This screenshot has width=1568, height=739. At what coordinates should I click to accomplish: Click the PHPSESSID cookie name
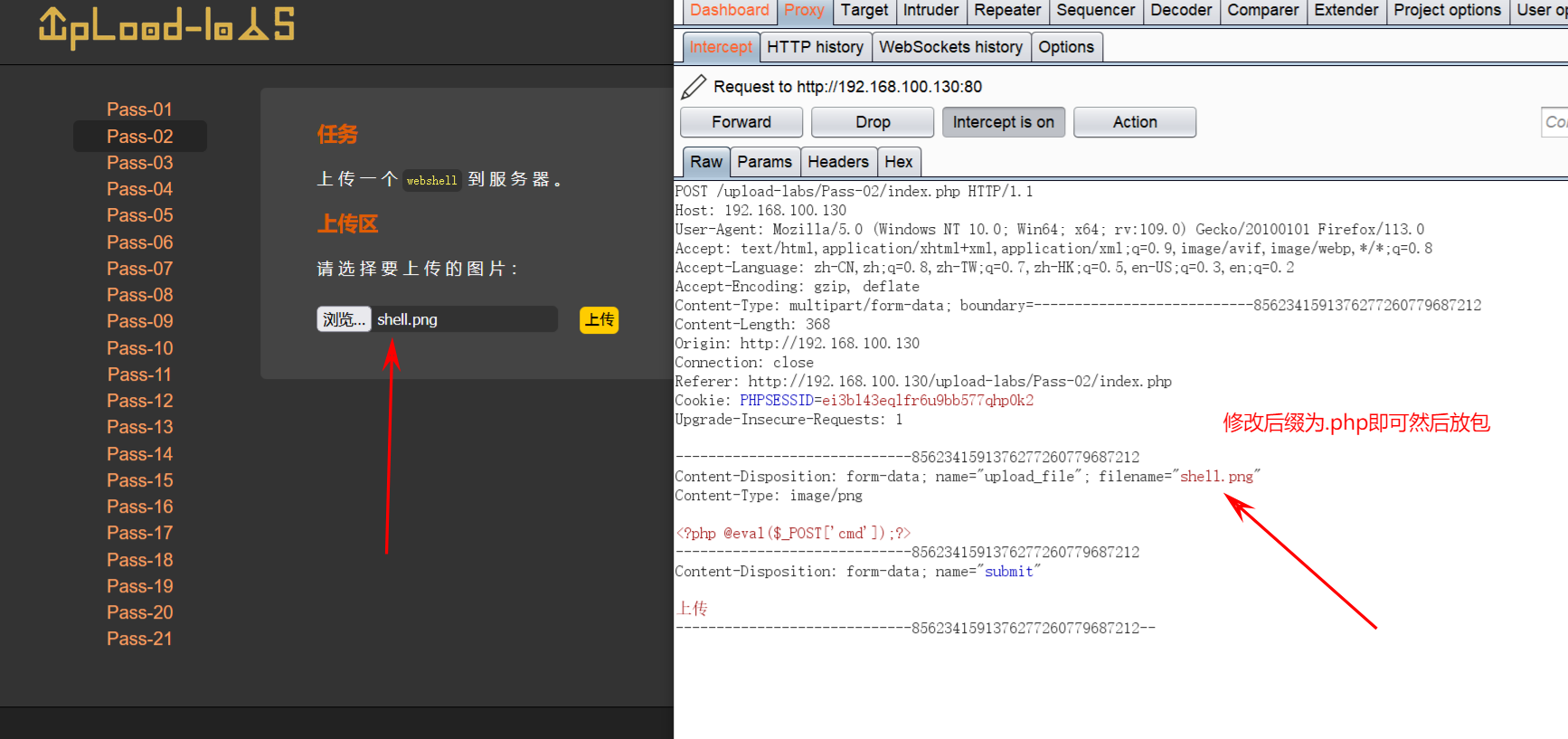pos(776,401)
